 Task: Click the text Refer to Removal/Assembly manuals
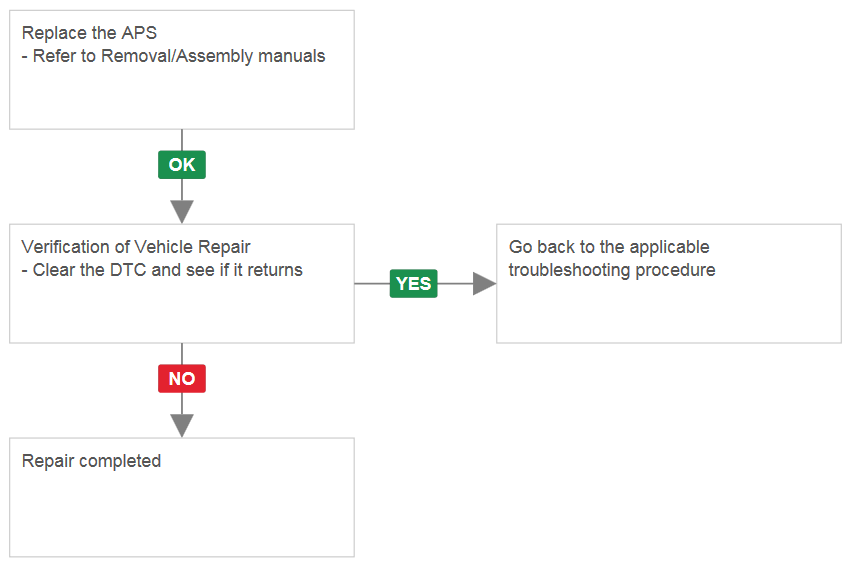[179, 56]
